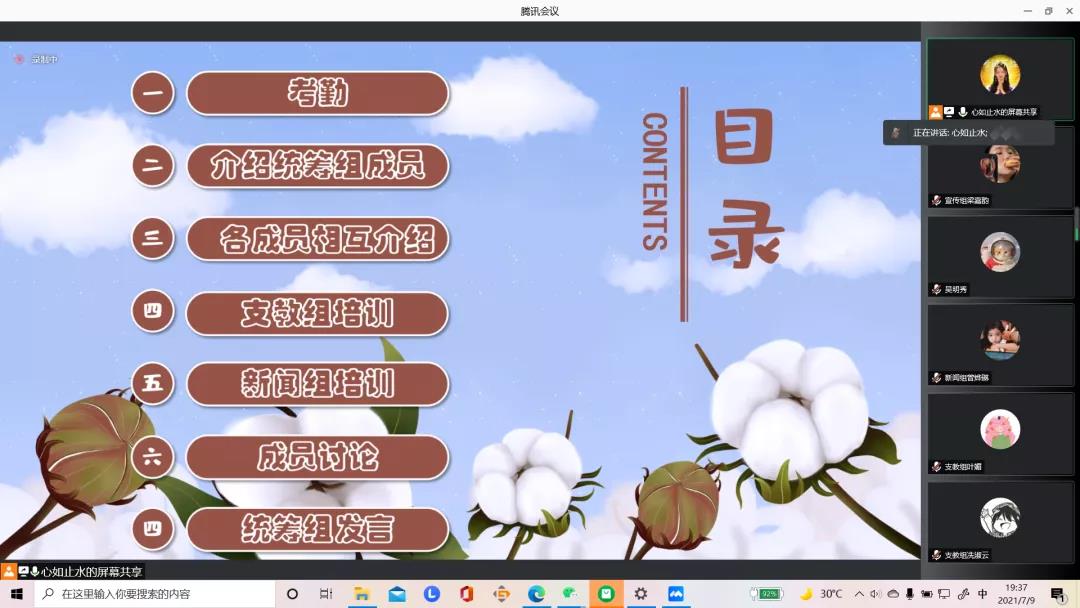Select the 心如止水 presenter video tile

click(999, 79)
